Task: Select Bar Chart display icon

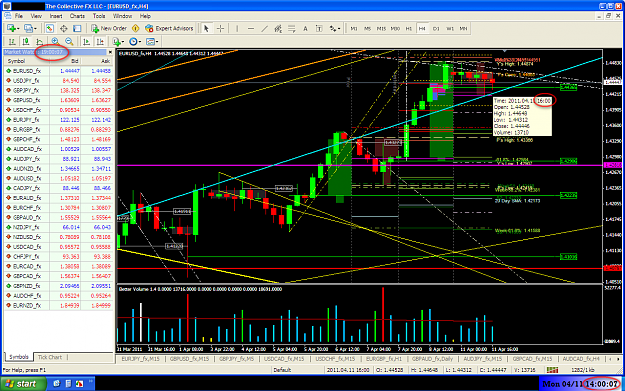Action: pyautogui.click(x=12, y=41)
